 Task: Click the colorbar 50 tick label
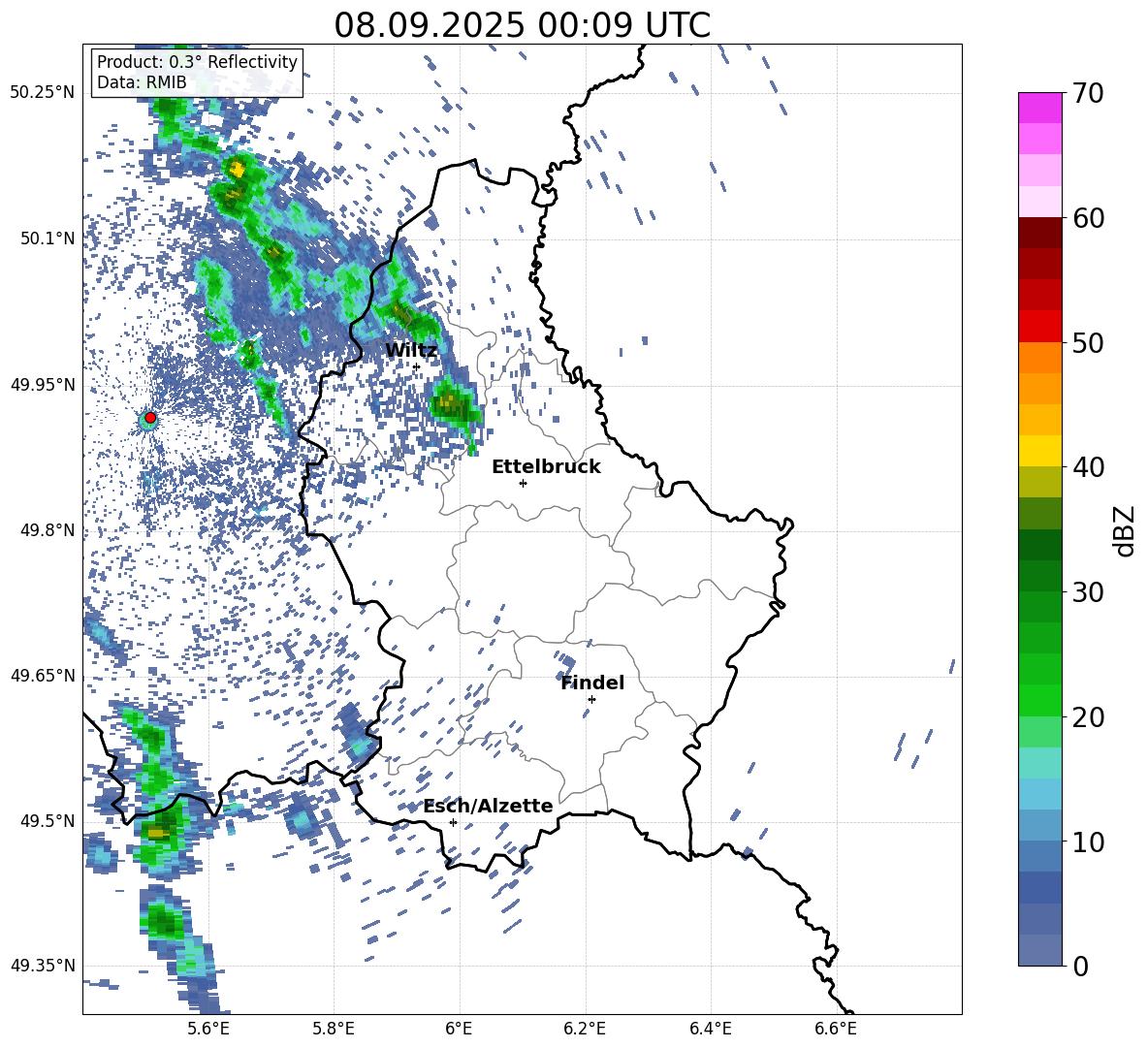tap(1088, 342)
